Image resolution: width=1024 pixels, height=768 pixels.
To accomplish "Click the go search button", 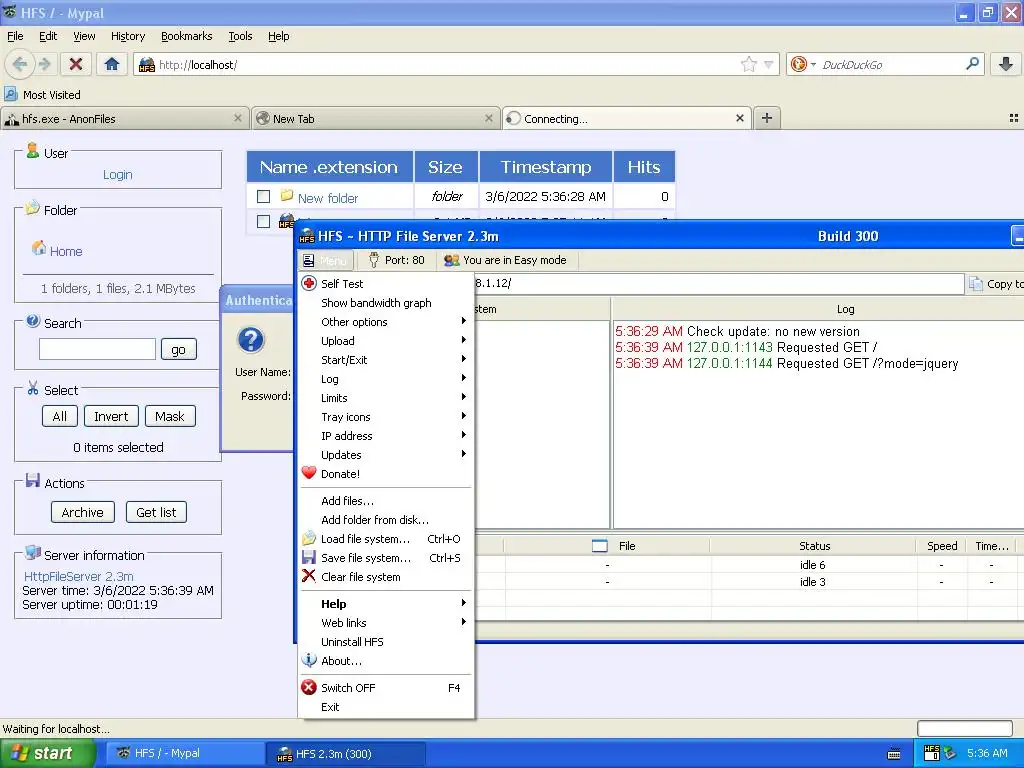I will point(178,349).
